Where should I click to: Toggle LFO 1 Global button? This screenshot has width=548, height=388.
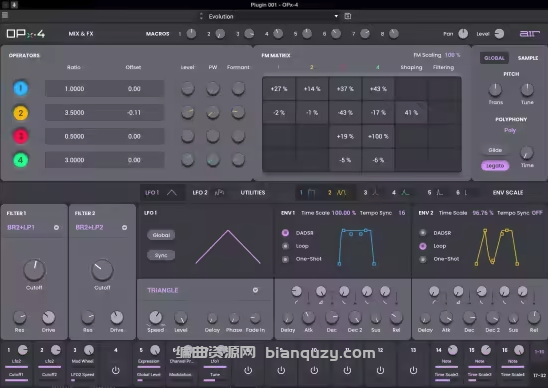point(161,235)
